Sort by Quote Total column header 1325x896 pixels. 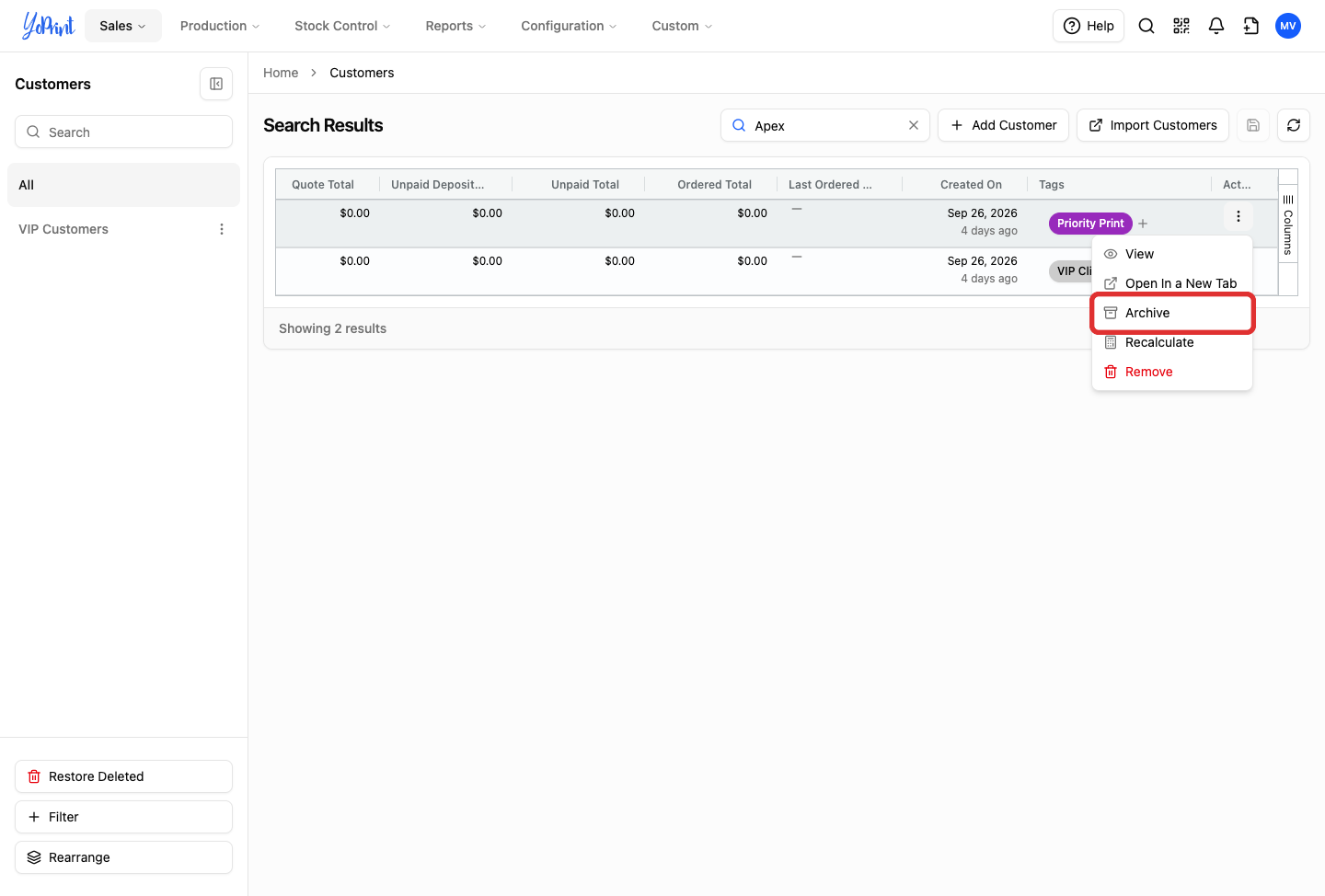323,185
